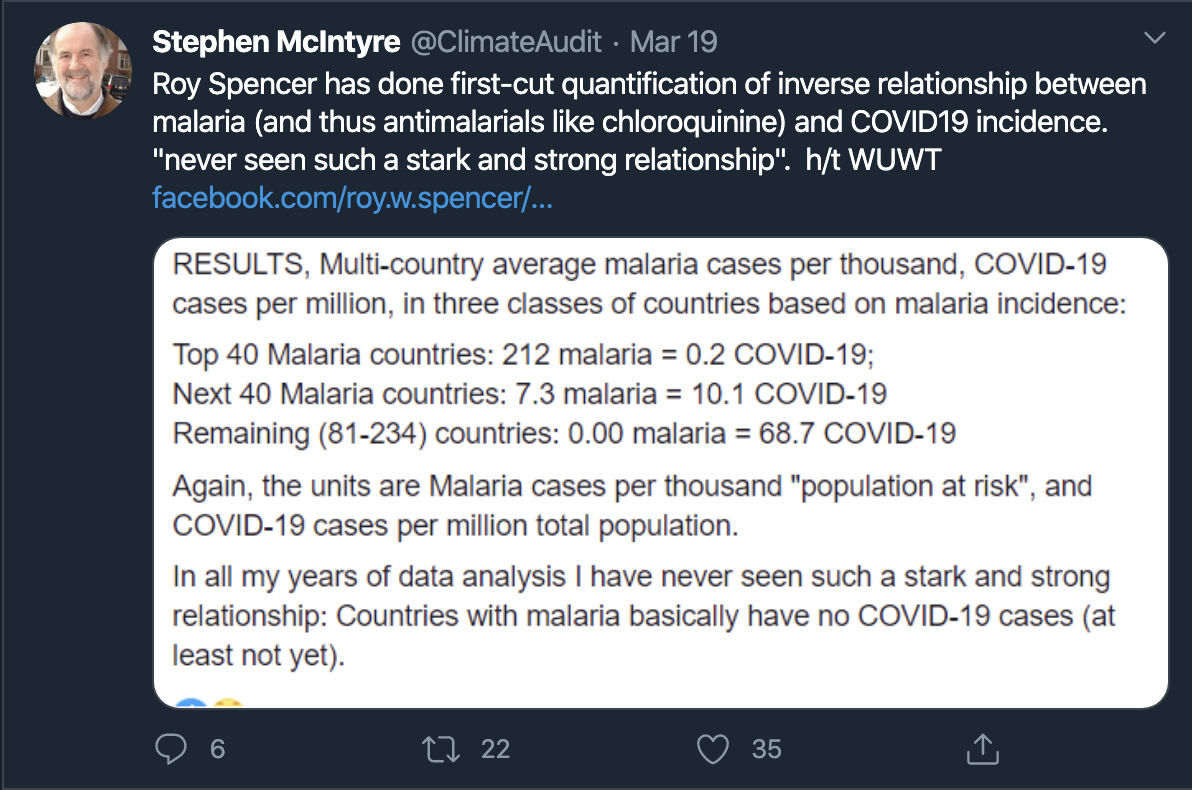
Task: Click the reply speech bubble icon
Action: [x=170, y=749]
